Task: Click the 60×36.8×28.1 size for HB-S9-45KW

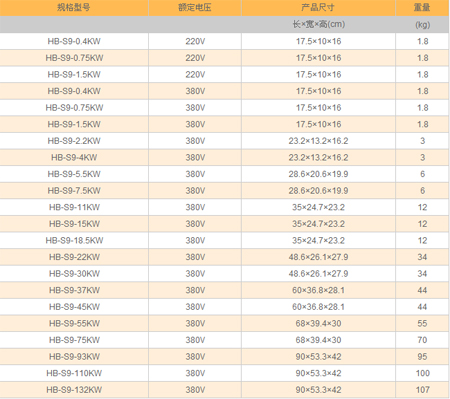Action: [318, 307]
